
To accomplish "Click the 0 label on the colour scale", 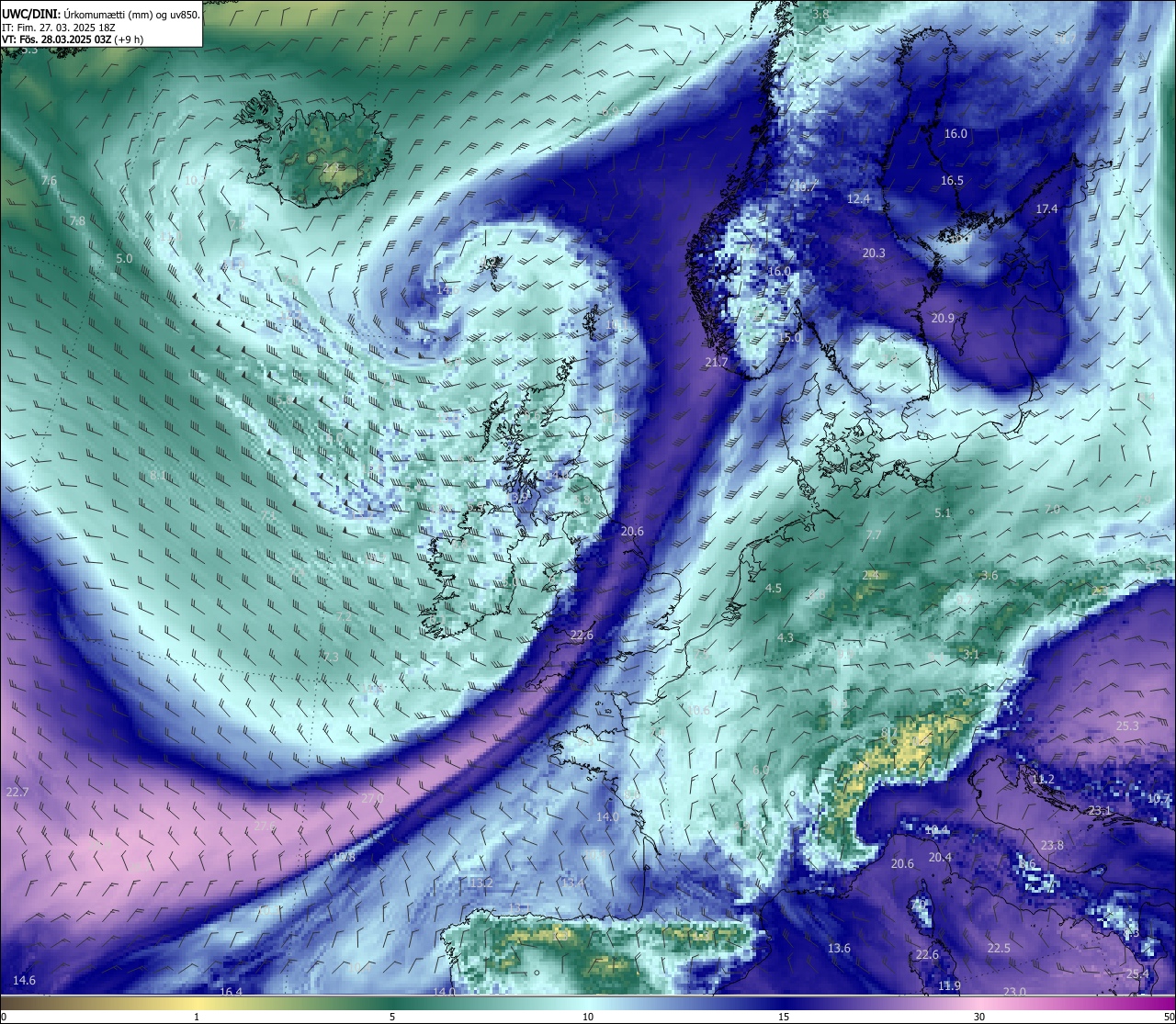I will (x=4, y=1017).
